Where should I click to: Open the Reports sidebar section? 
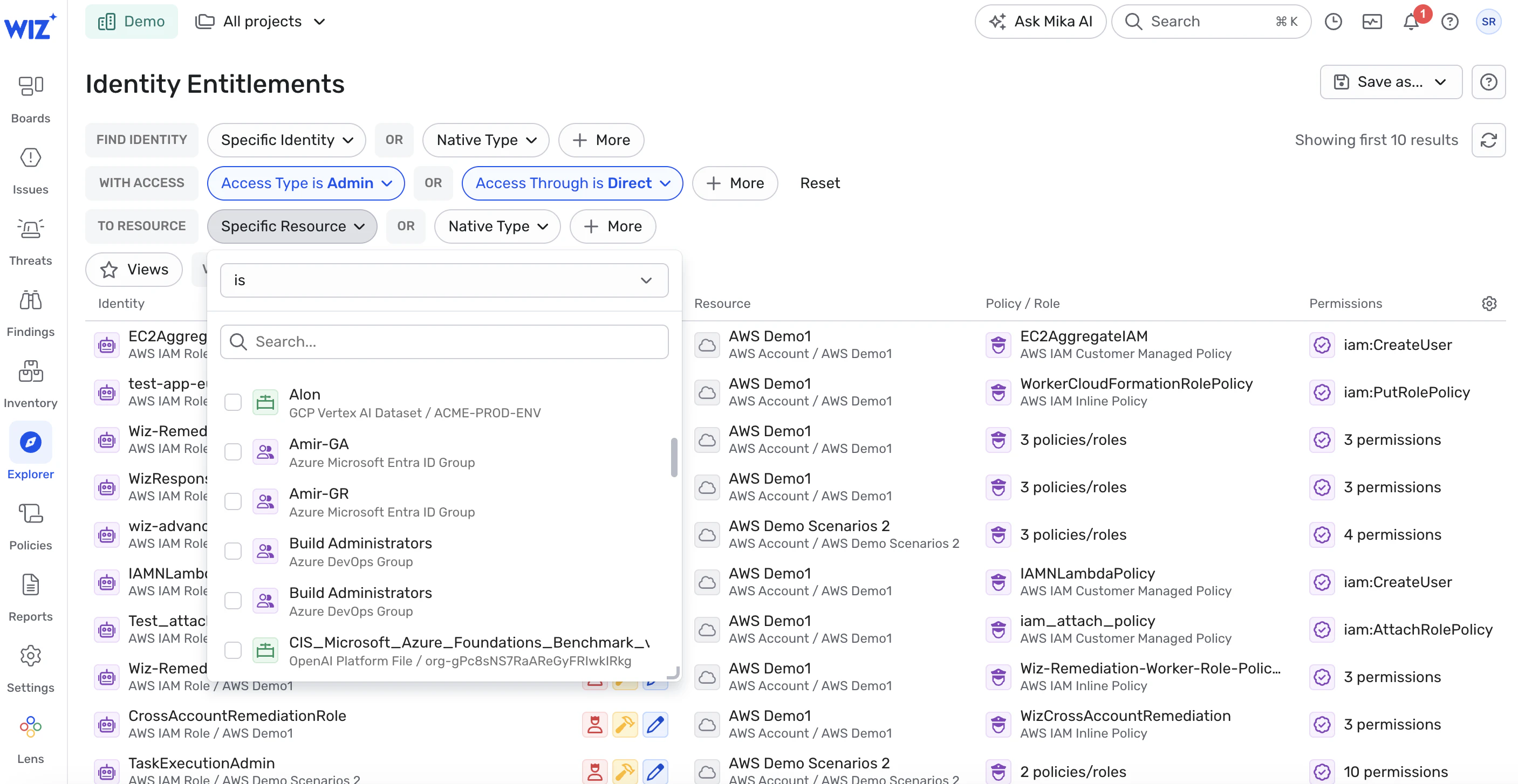point(31,598)
